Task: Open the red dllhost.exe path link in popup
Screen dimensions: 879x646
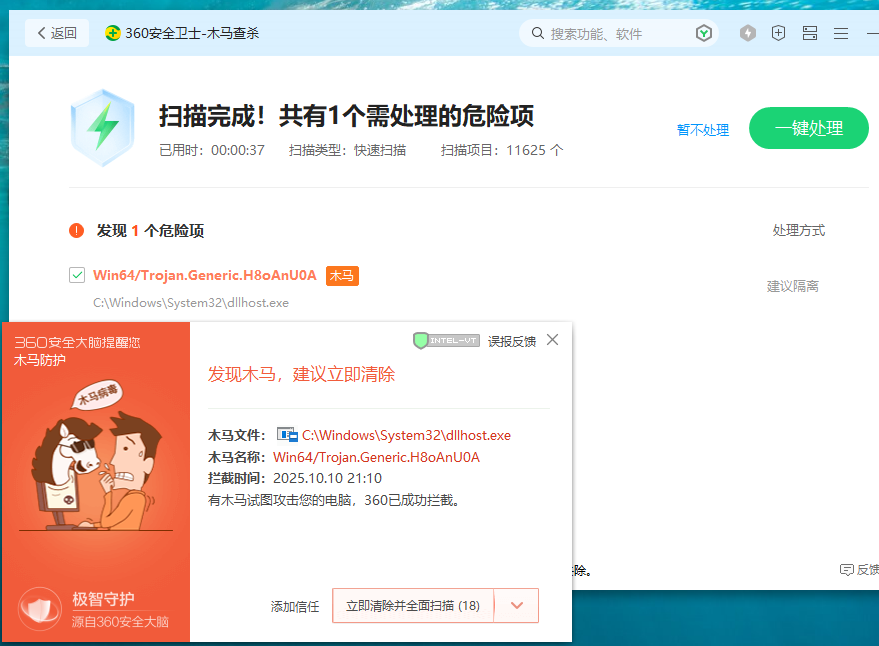Action: point(406,435)
